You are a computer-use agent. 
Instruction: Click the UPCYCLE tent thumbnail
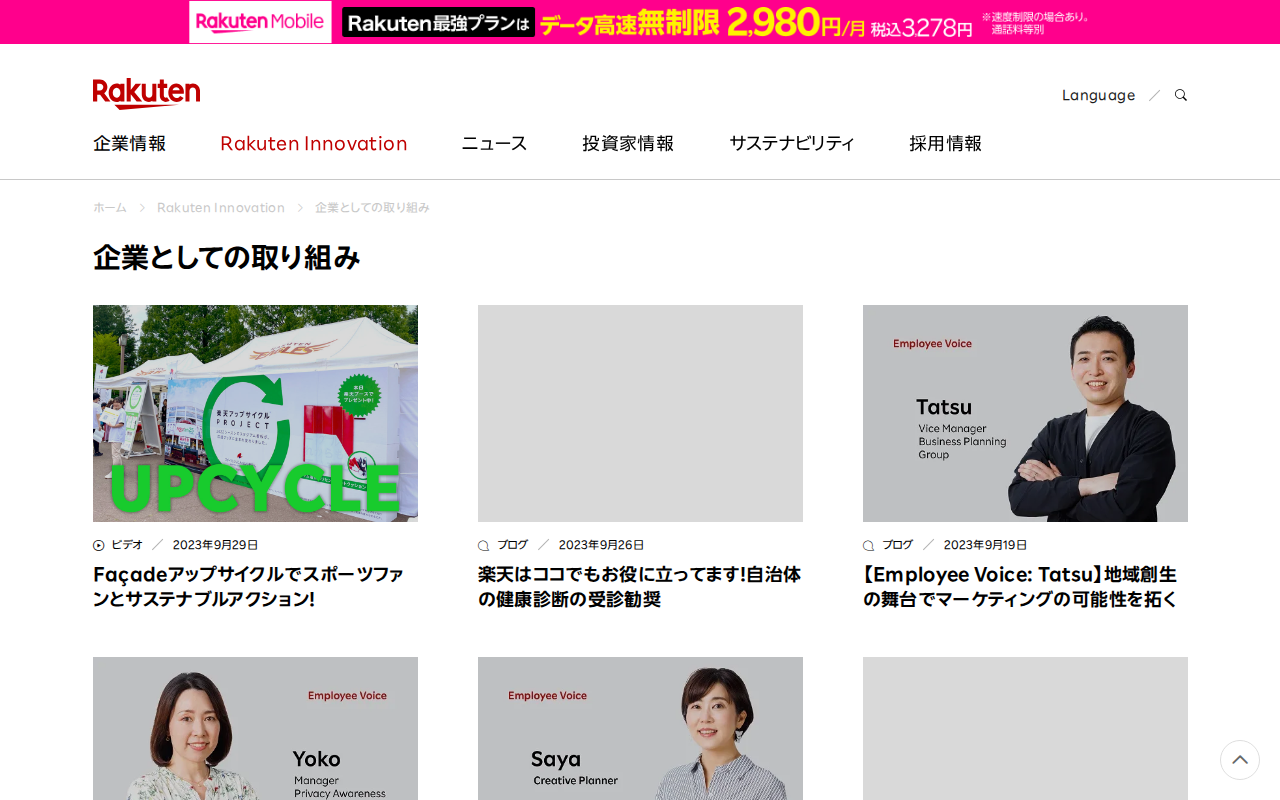(255, 413)
